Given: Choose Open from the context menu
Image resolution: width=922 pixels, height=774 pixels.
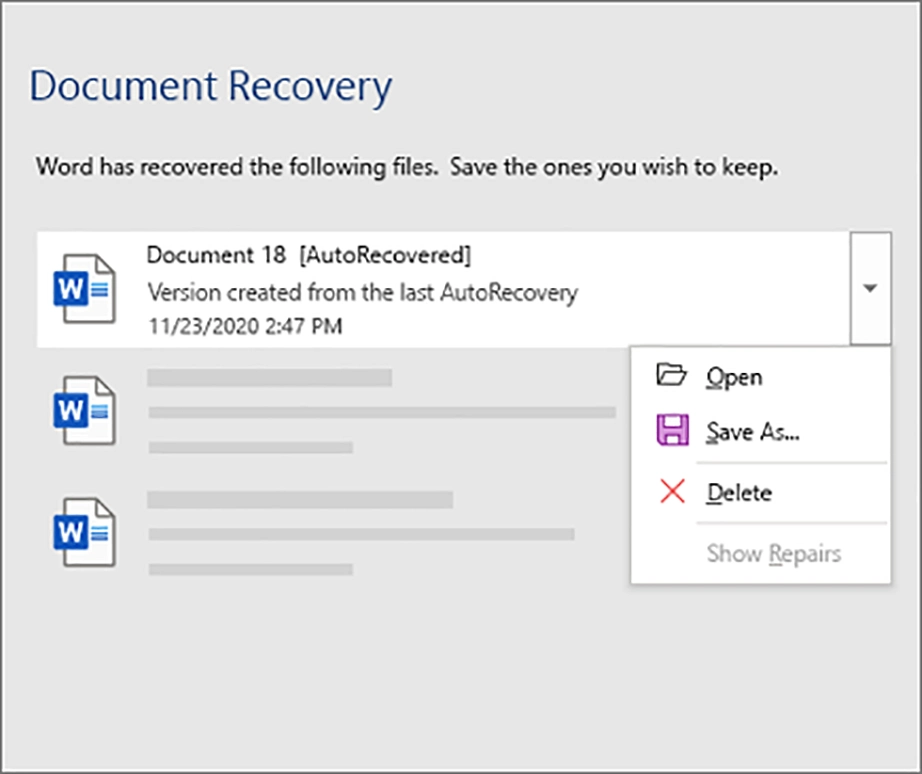Looking at the screenshot, I should (760, 376).
